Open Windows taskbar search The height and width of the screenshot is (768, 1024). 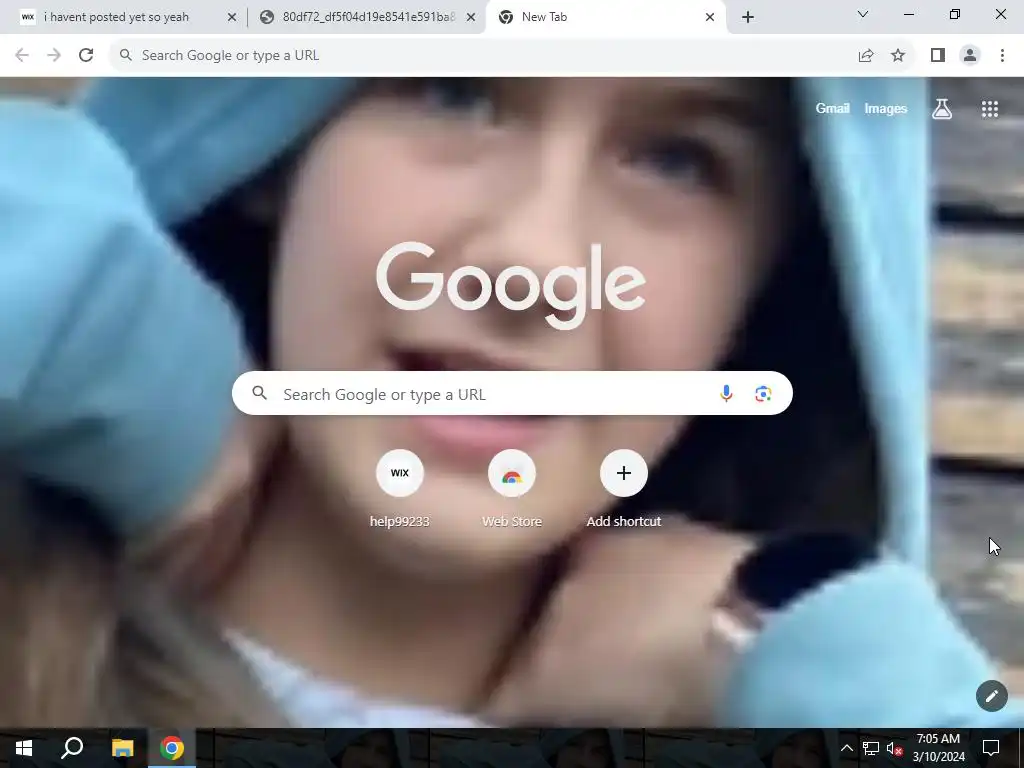coord(72,748)
